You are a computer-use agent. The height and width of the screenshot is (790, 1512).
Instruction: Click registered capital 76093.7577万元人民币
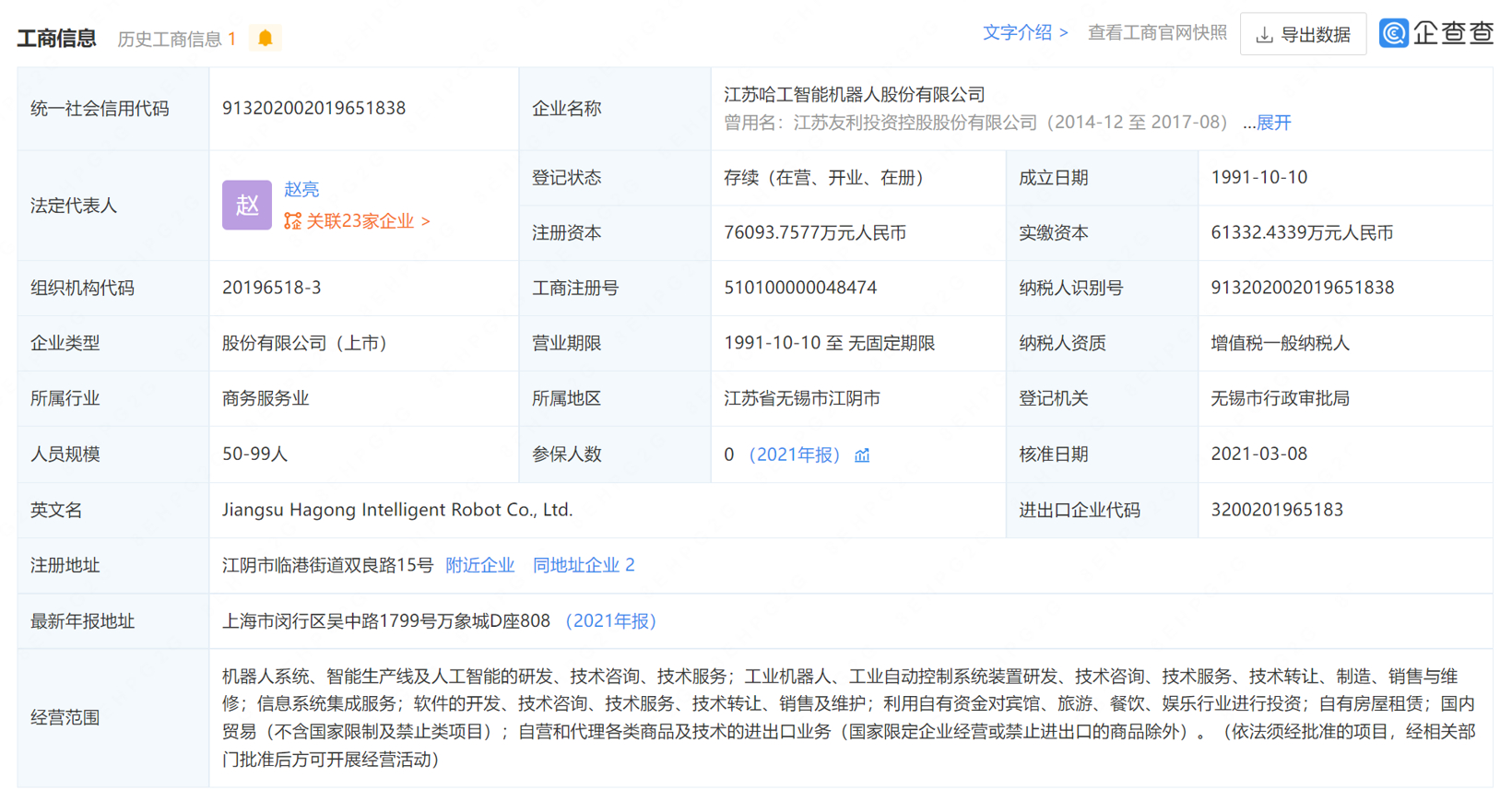815,232
